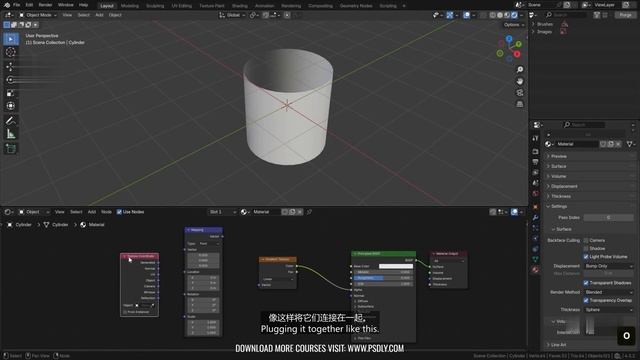Pin the node editor material
This screenshot has width=640, height=360.
[x=309, y=212]
